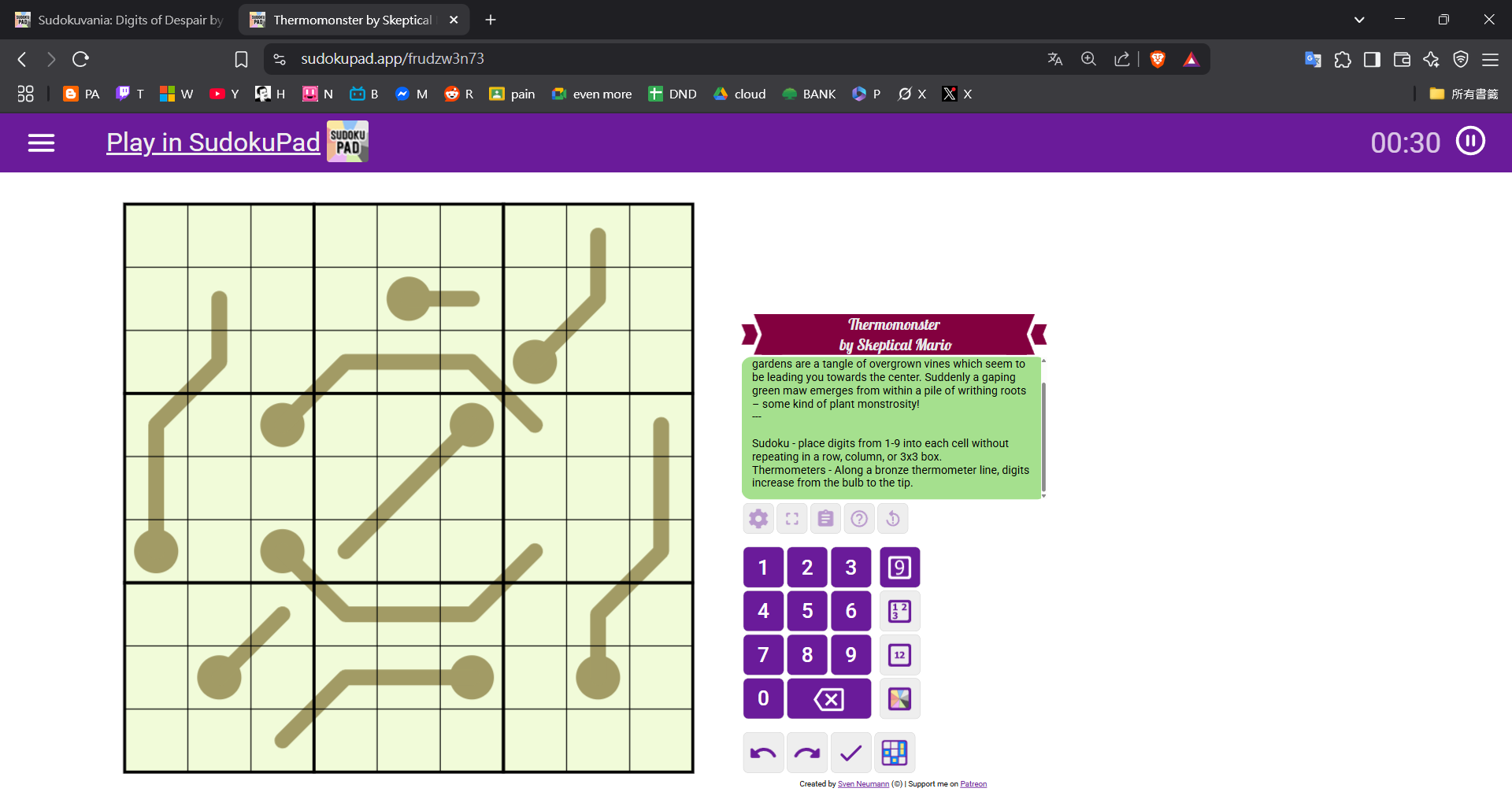Switch to colour marking mode
The width and height of the screenshot is (1512, 803).
tap(899, 698)
